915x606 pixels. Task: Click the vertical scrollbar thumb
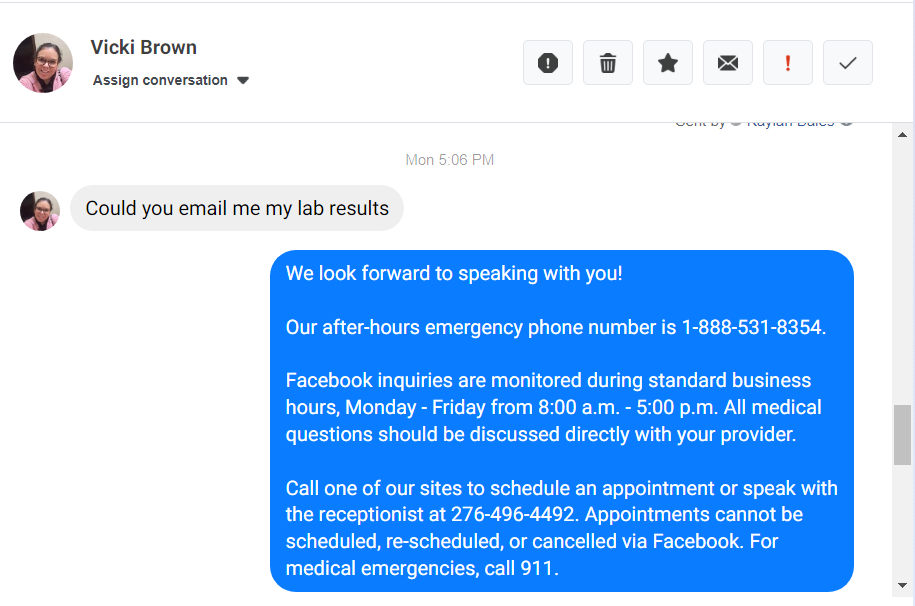(902, 434)
